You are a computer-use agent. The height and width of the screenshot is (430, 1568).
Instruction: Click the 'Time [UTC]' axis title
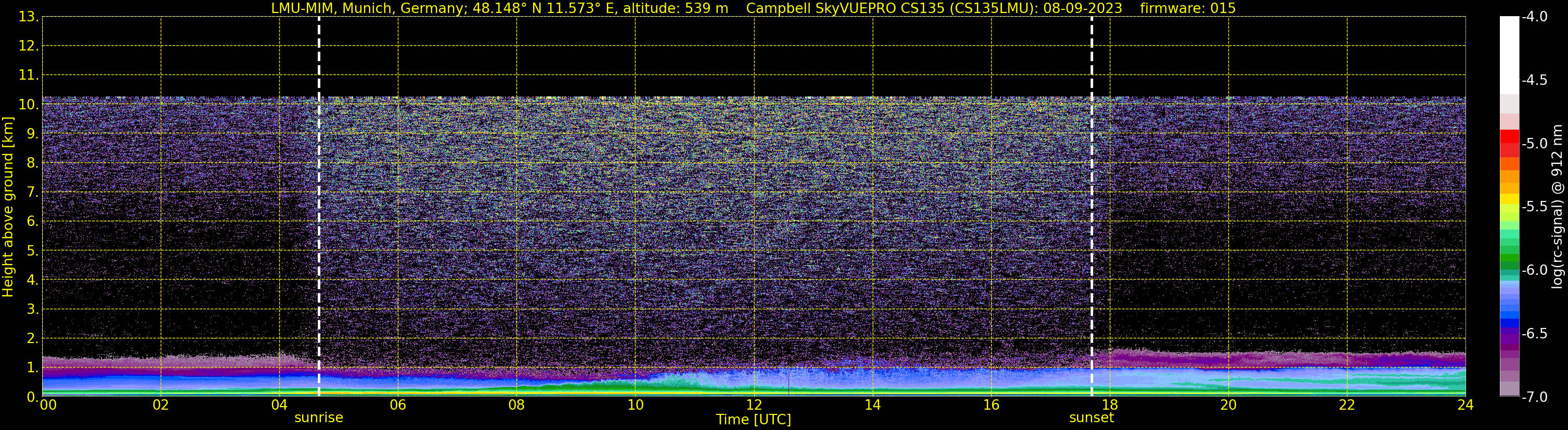point(754,420)
